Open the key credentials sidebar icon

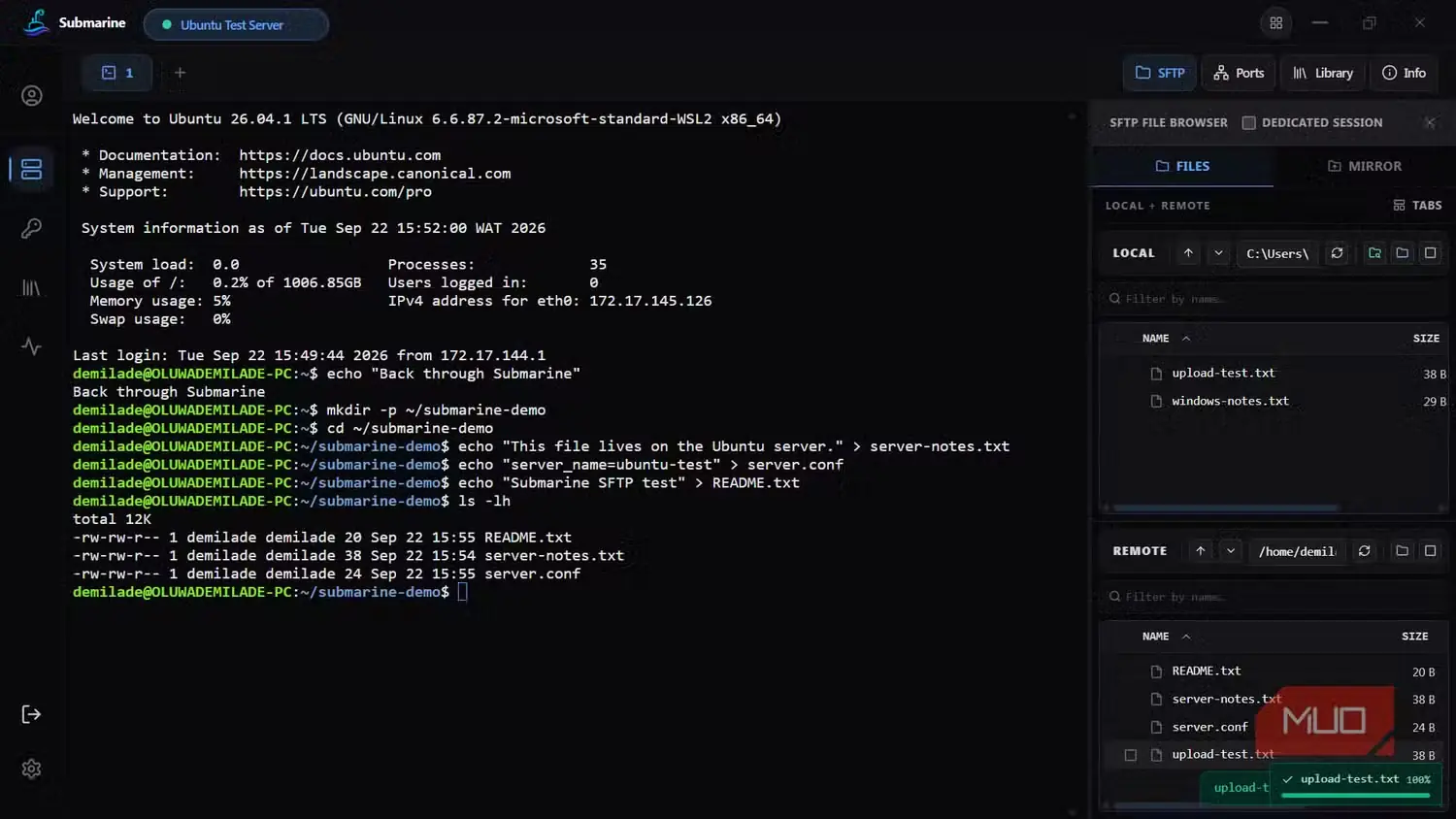point(32,229)
